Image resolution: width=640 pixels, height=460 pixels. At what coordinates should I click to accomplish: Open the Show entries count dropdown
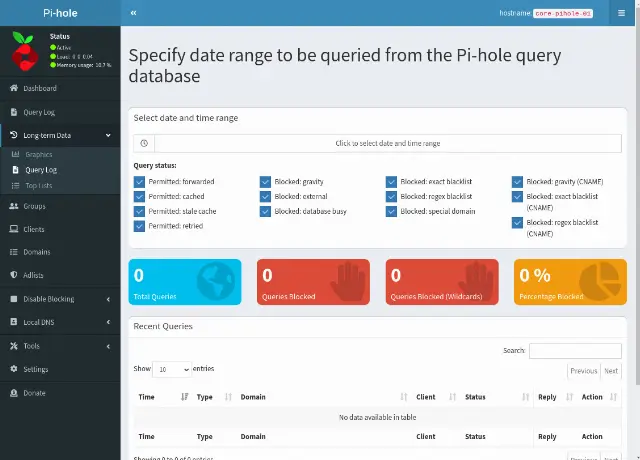[x=172, y=369]
